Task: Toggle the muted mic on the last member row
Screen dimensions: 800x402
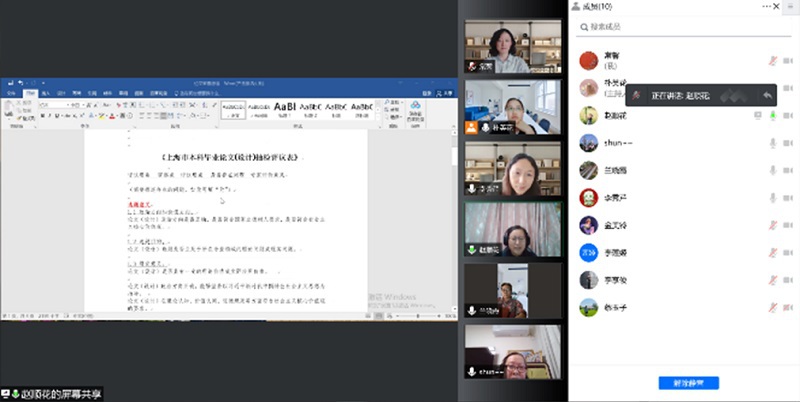Action: pyautogui.click(x=773, y=308)
